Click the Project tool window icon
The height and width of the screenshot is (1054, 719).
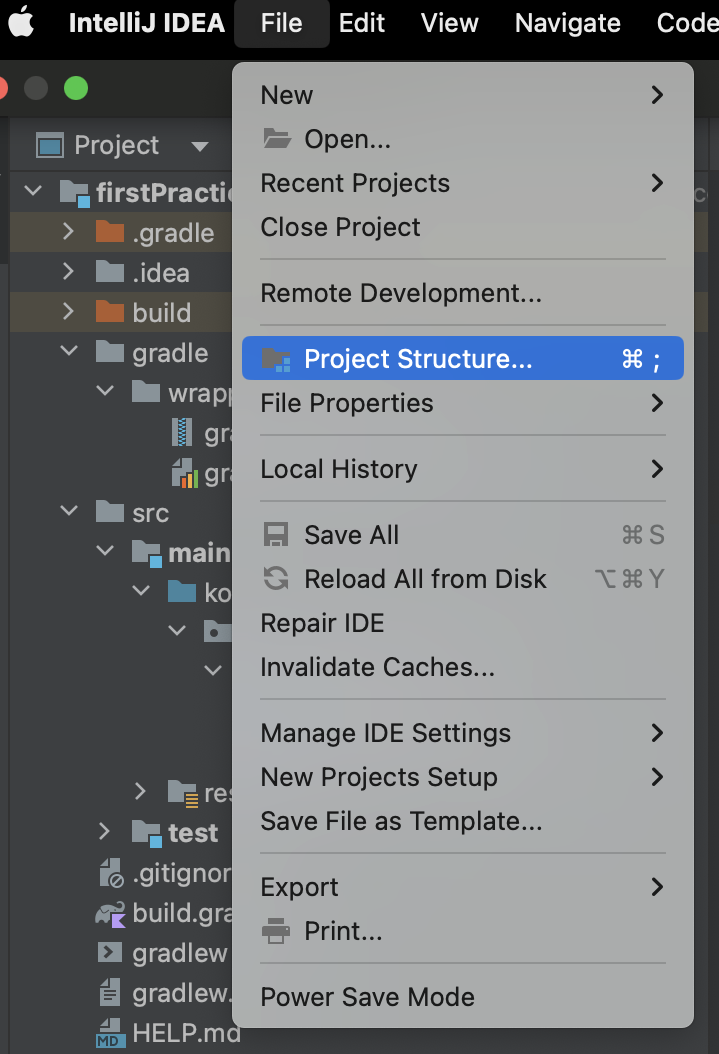(x=50, y=145)
